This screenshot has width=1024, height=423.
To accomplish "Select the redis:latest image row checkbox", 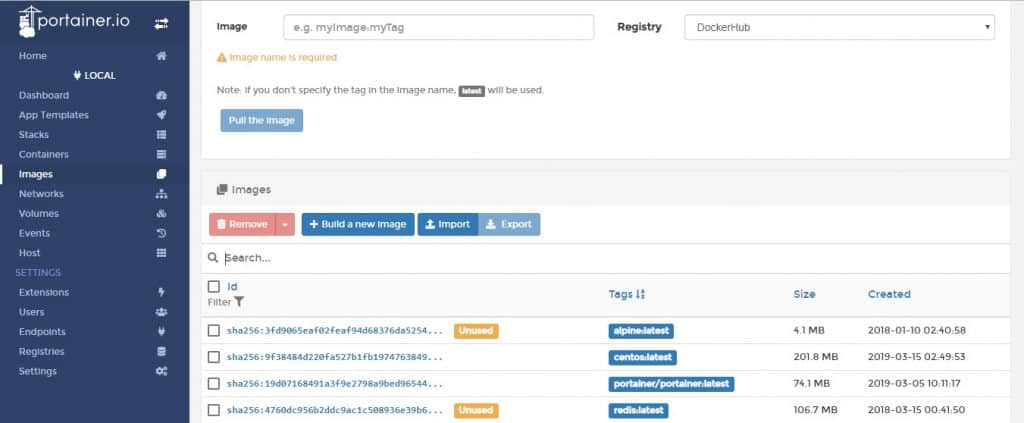I will pos(213,410).
